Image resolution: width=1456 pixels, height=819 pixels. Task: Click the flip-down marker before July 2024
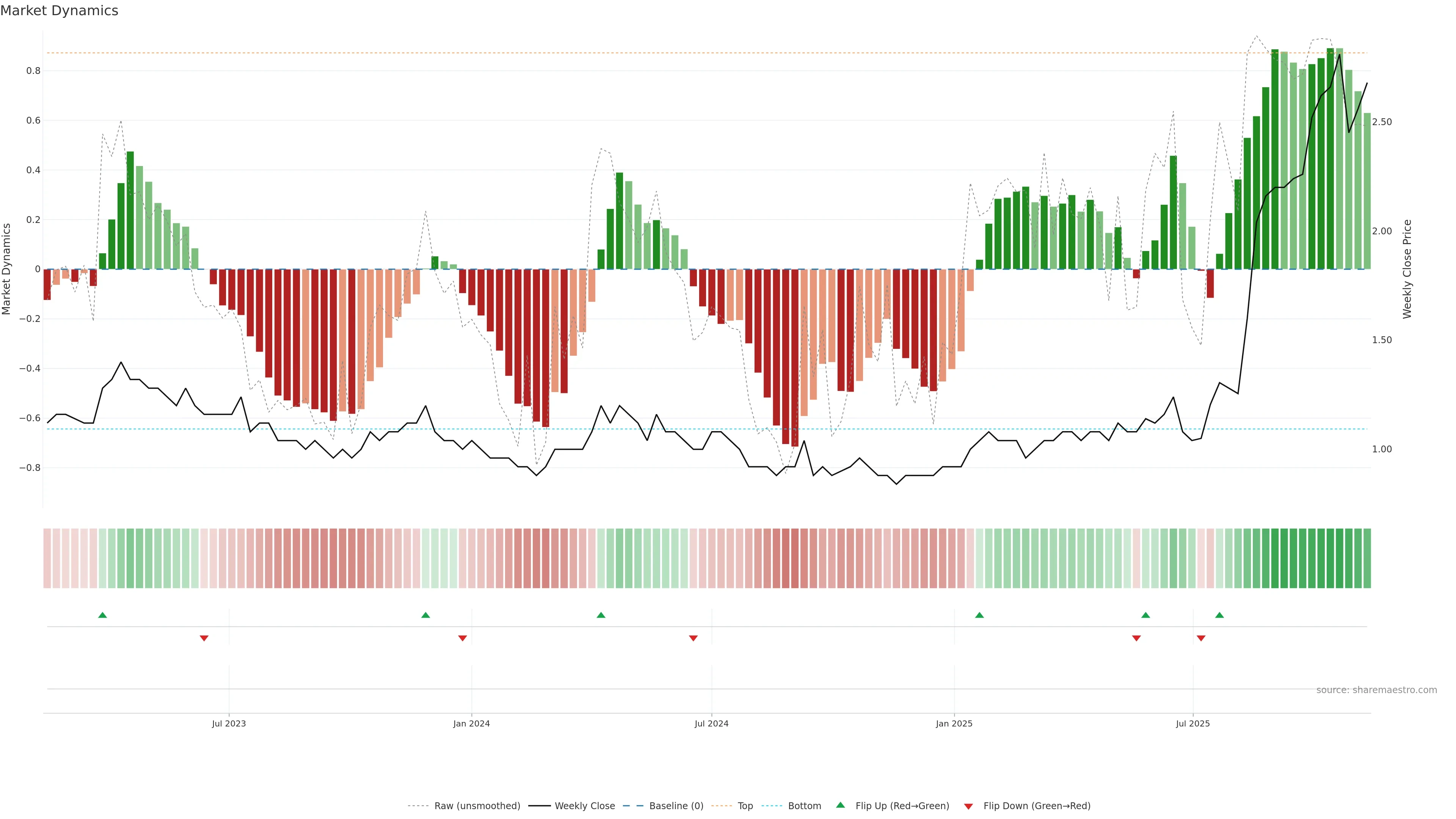point(693,638)
